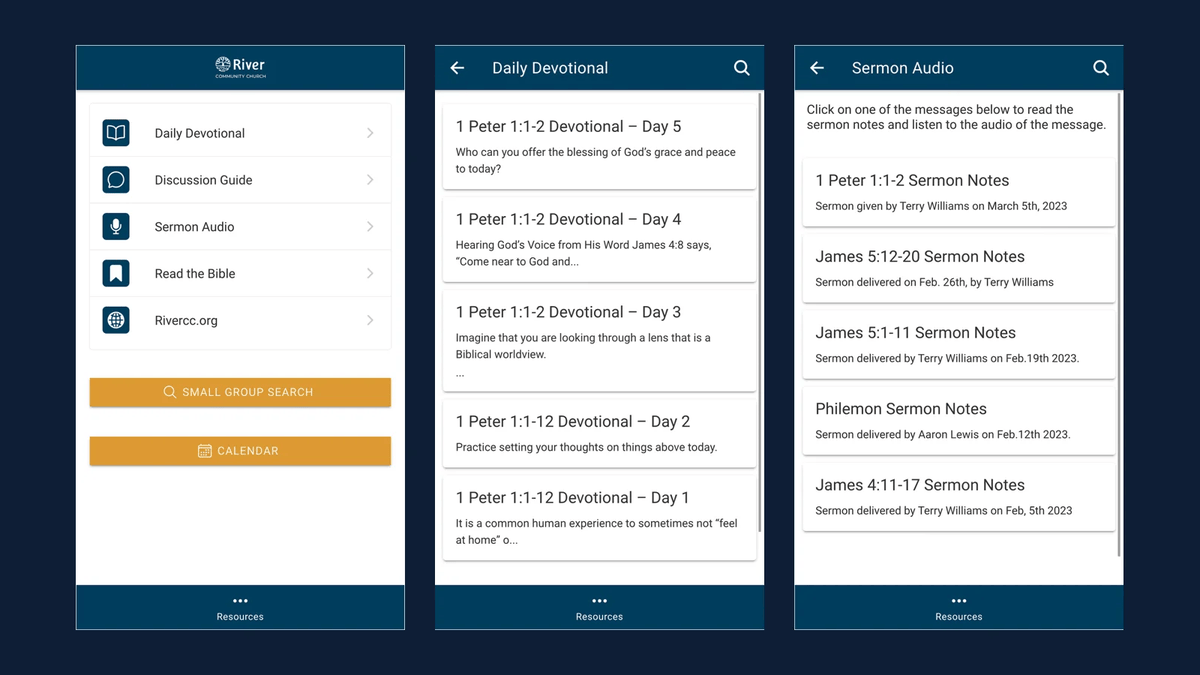The height and width of the screenshot is (675, 1200).
Task: Click "It is a common human experience" excerpt
Action: coord(596,531)
